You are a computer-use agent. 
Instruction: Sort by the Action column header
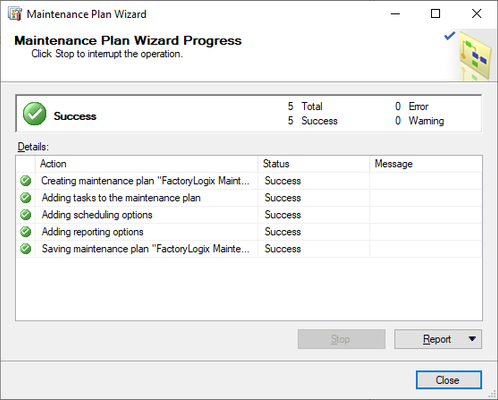(146, 164)
